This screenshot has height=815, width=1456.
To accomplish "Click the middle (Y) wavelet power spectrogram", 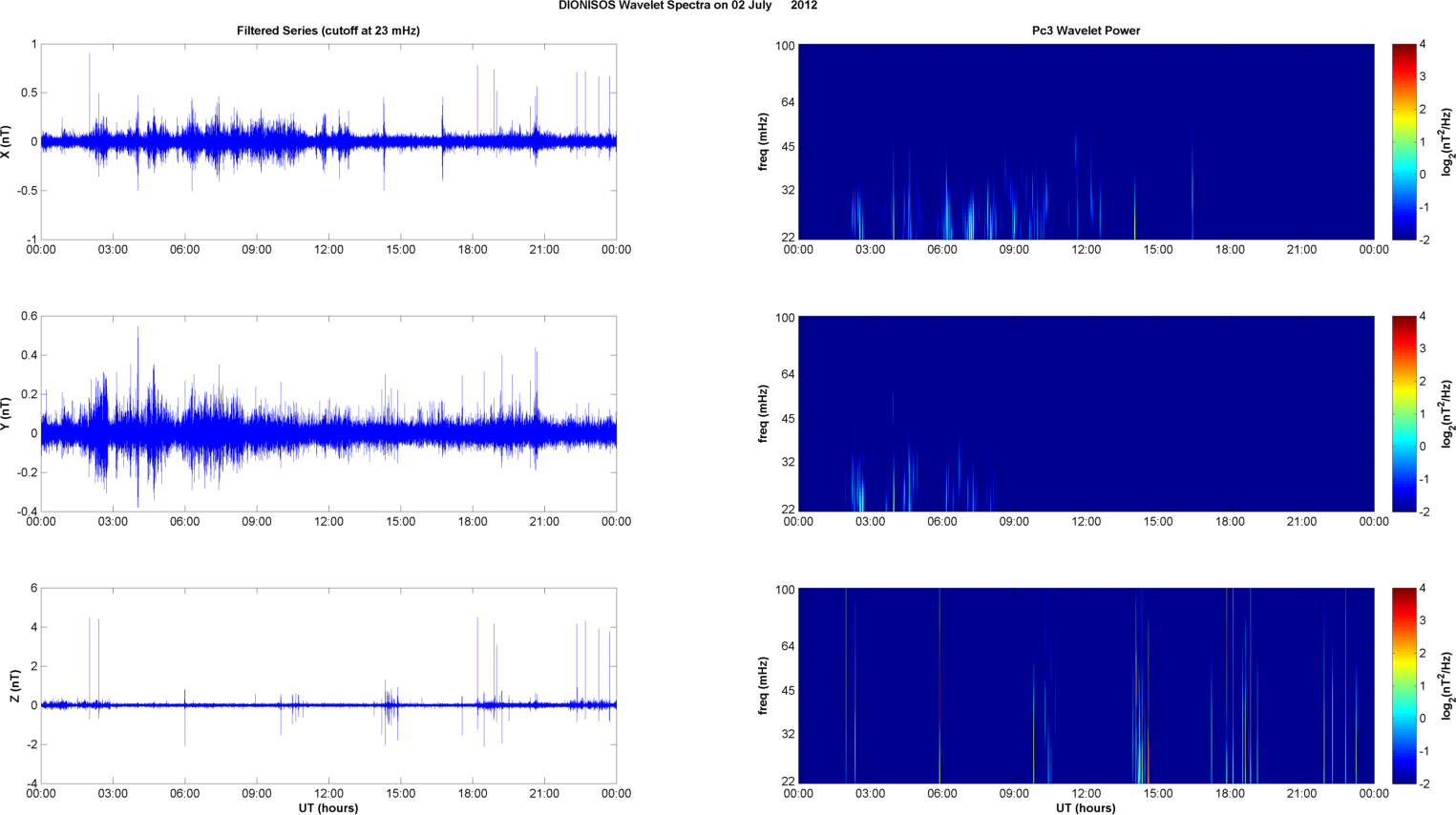I will [1086, 414].
